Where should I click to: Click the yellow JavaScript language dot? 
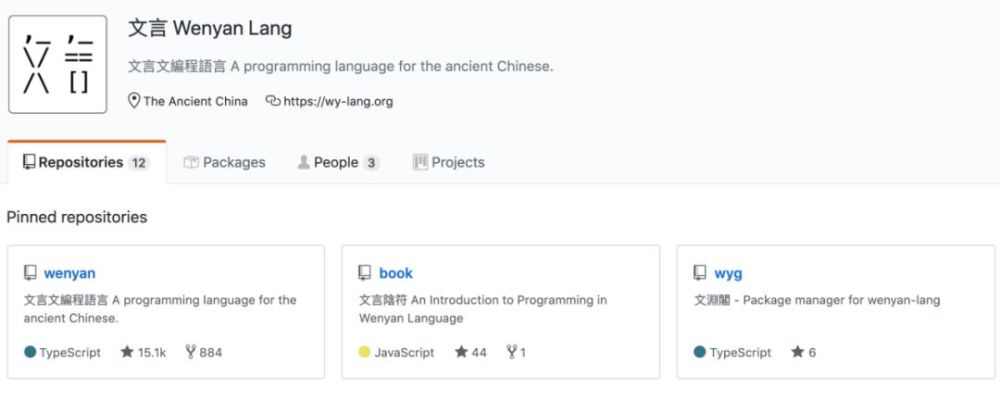point(364,352)
